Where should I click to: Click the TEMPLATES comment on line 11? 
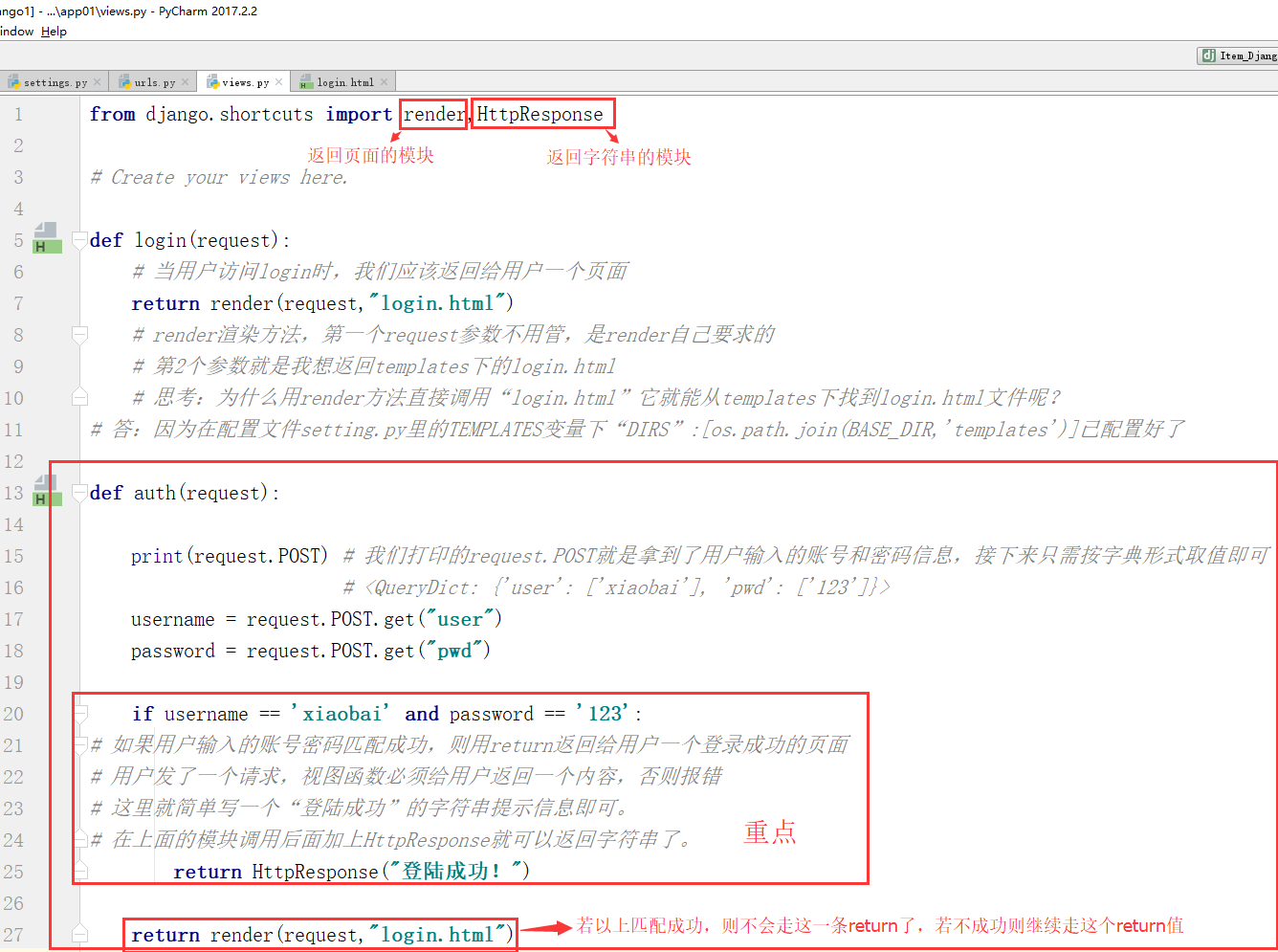click(x=638, y=430)
